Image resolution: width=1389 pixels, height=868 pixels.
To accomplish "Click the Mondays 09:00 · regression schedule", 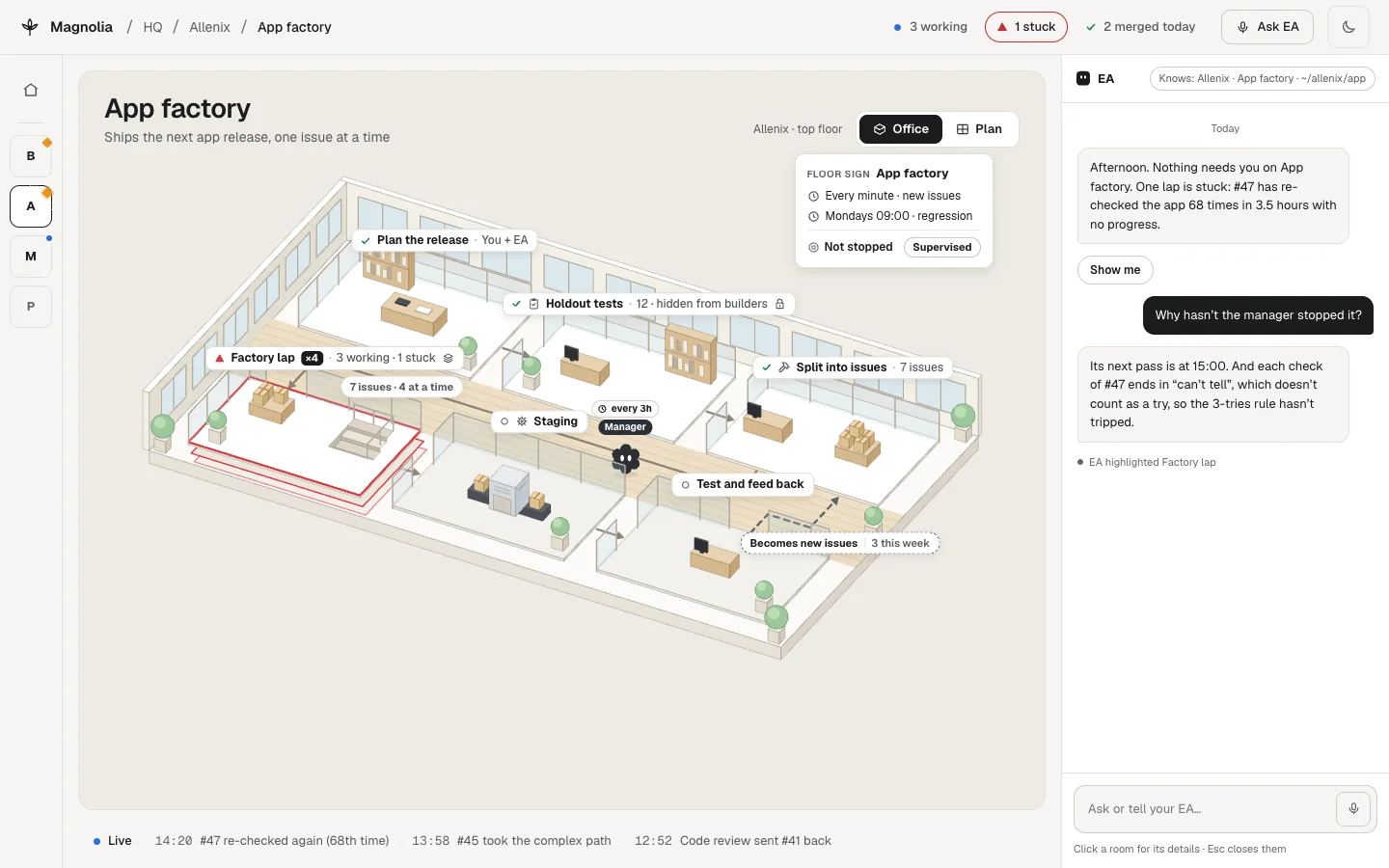I will coord(890,216).
